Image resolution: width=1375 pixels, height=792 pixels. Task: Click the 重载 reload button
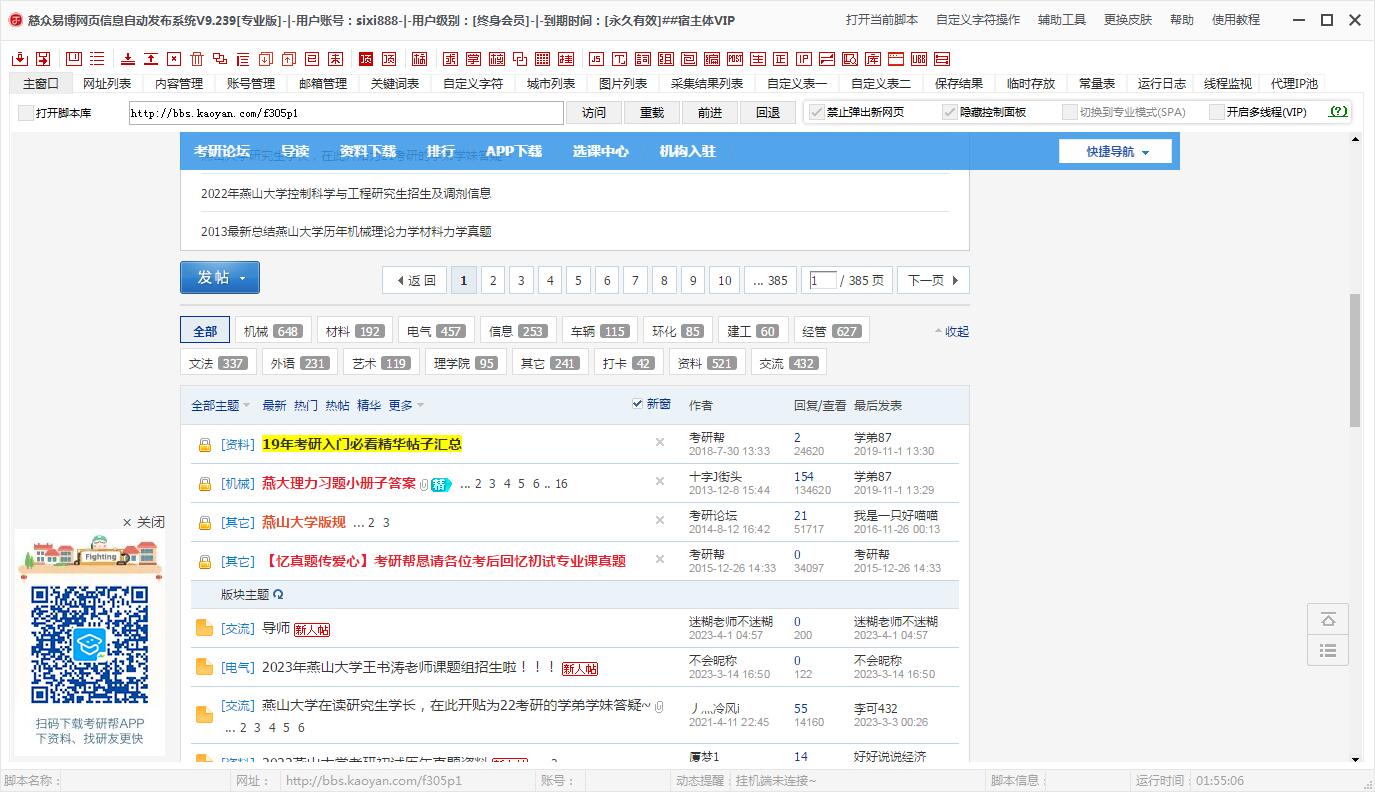point(652,113)
